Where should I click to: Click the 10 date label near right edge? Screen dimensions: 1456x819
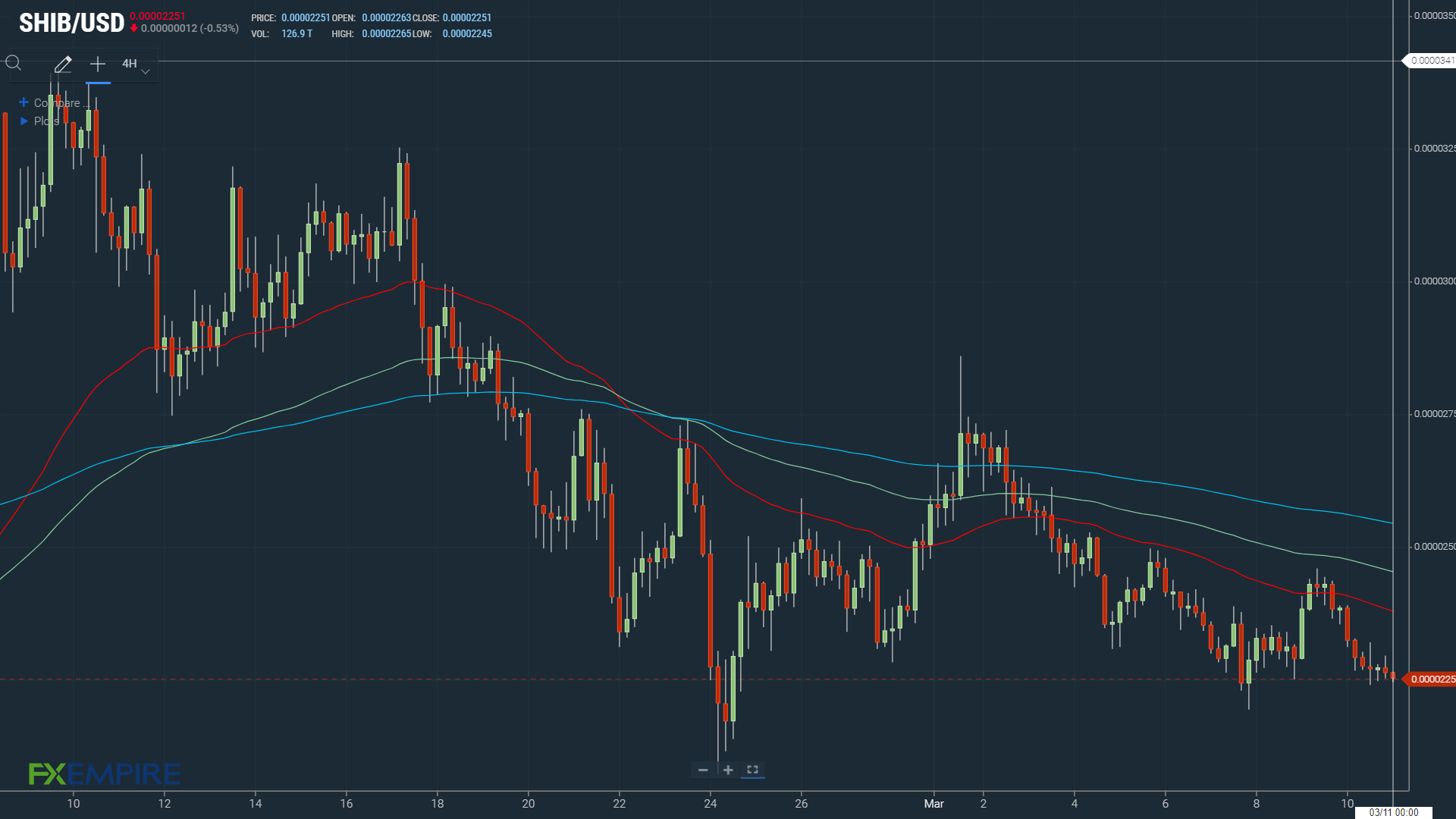click(x=1348, y=804)
